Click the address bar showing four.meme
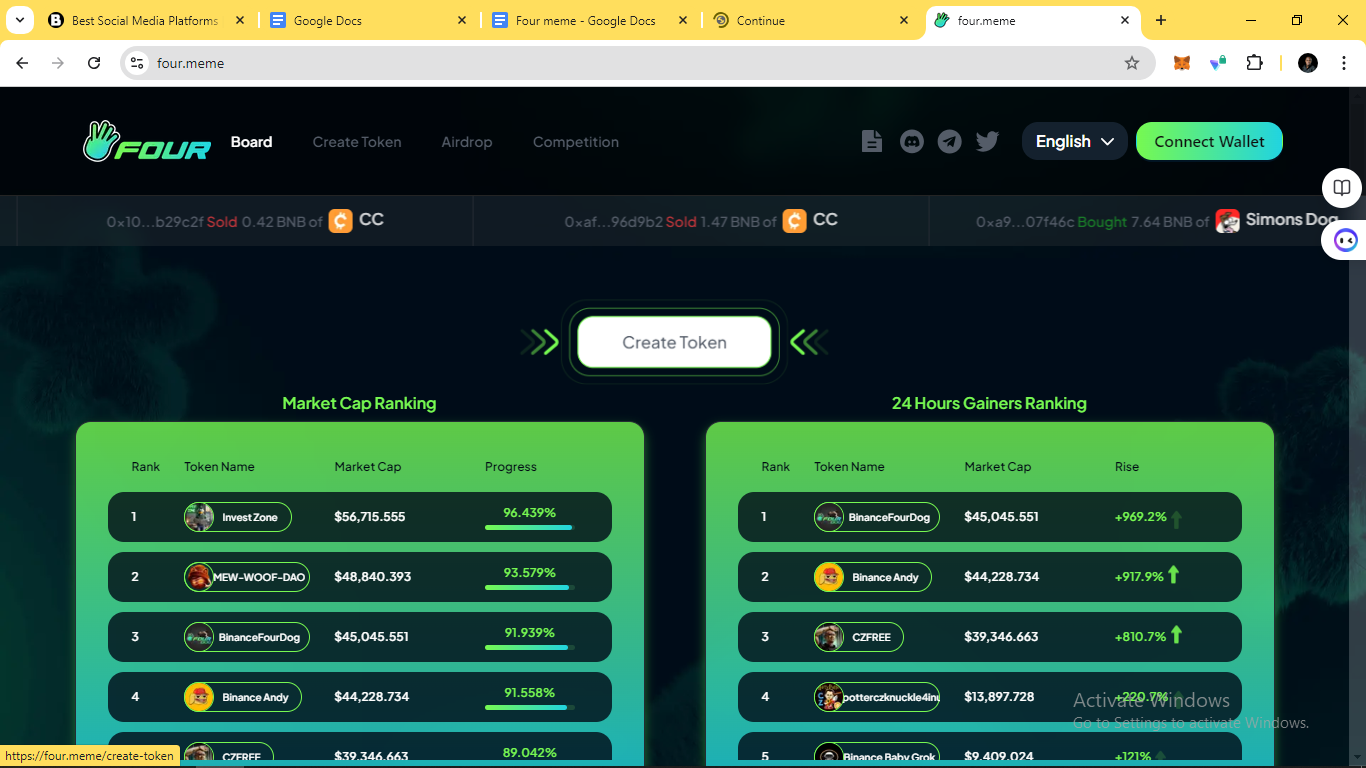 pos(638,63)
